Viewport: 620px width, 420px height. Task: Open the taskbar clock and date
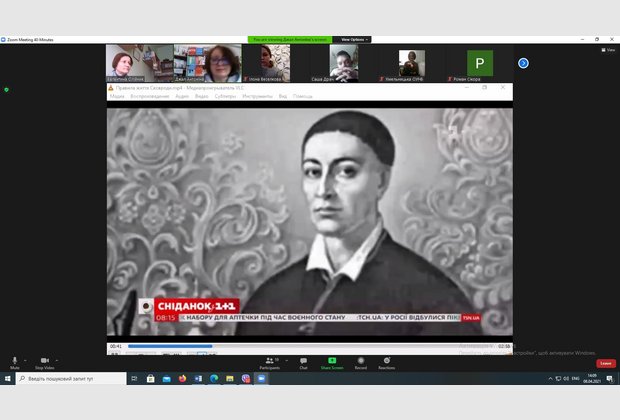coord(593,378)
